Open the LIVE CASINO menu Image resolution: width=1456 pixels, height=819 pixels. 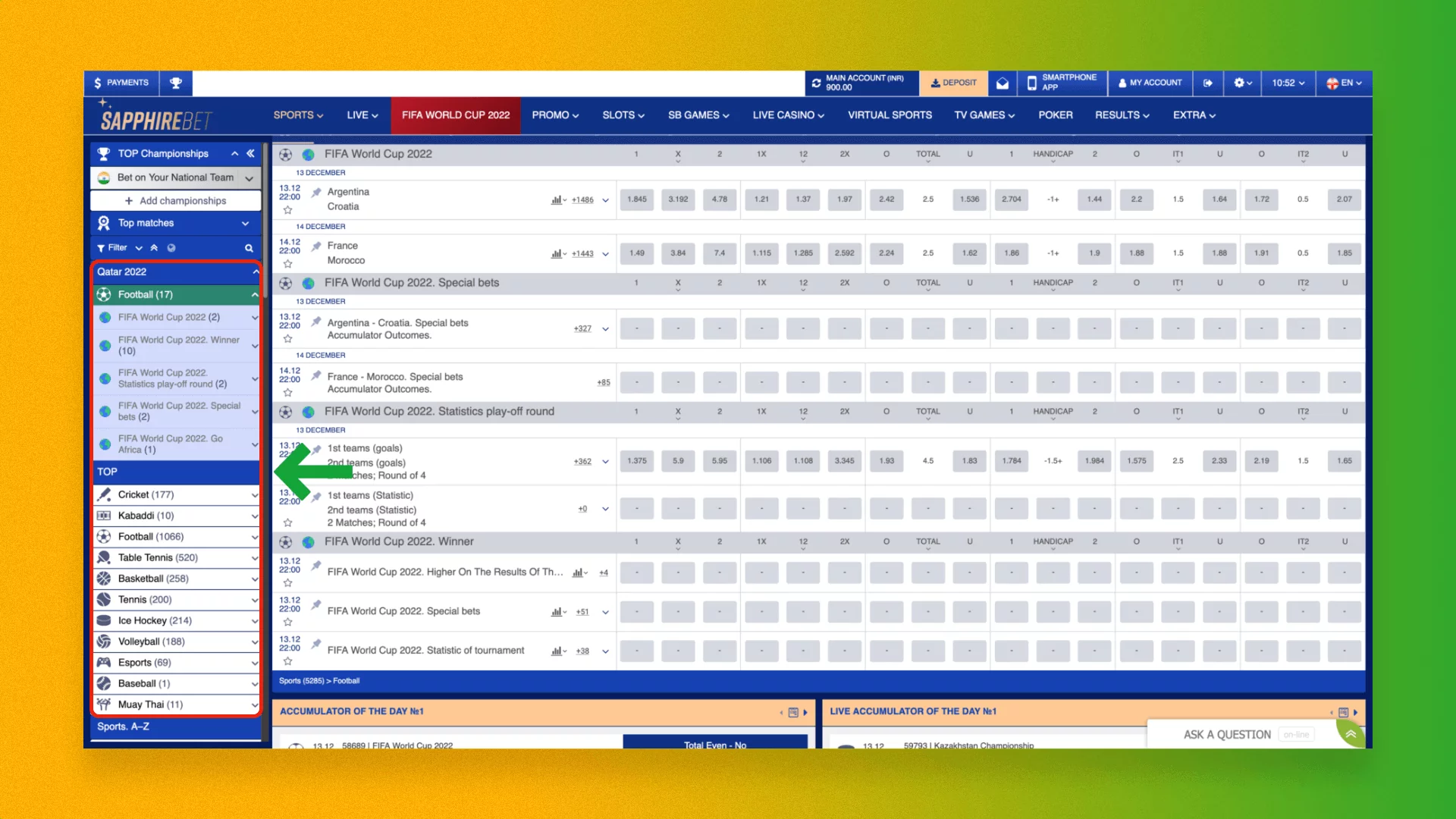click(x=787, y=115)
